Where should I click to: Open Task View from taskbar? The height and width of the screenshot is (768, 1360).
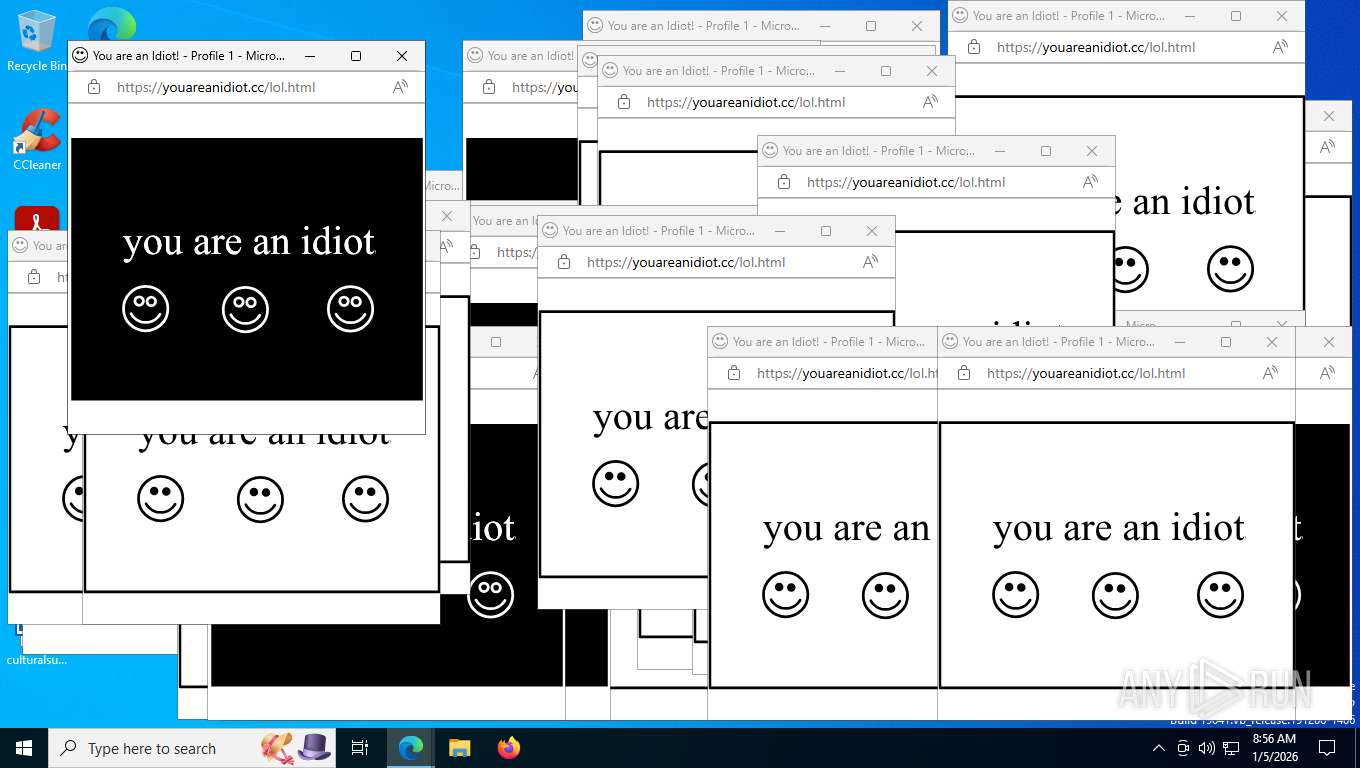[360, 748]
